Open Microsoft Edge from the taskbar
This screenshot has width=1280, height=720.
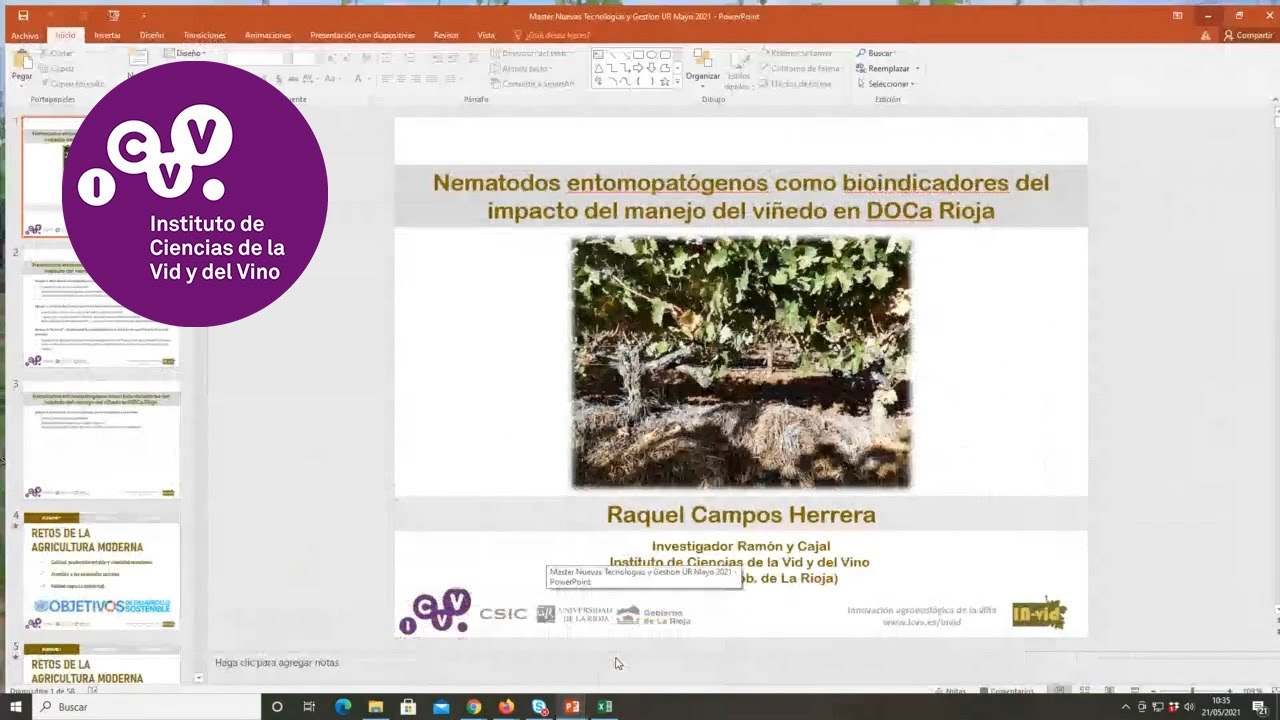(343, 707)
